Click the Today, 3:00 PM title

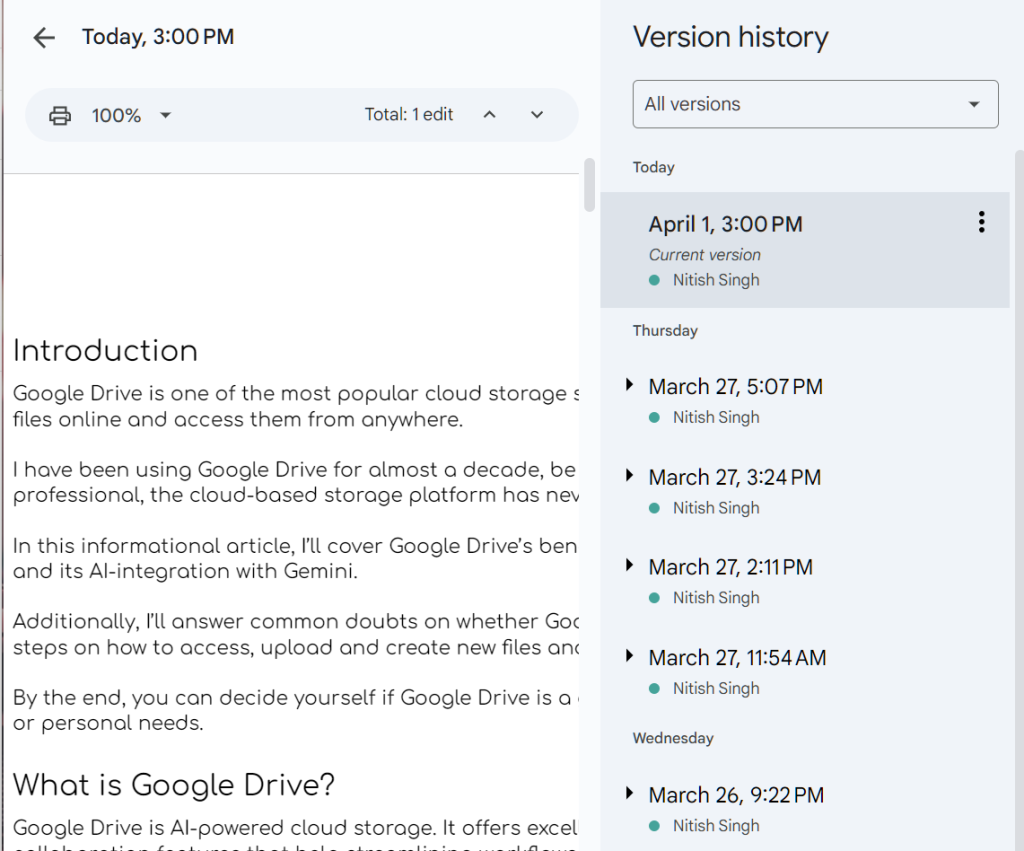point(157,37)
